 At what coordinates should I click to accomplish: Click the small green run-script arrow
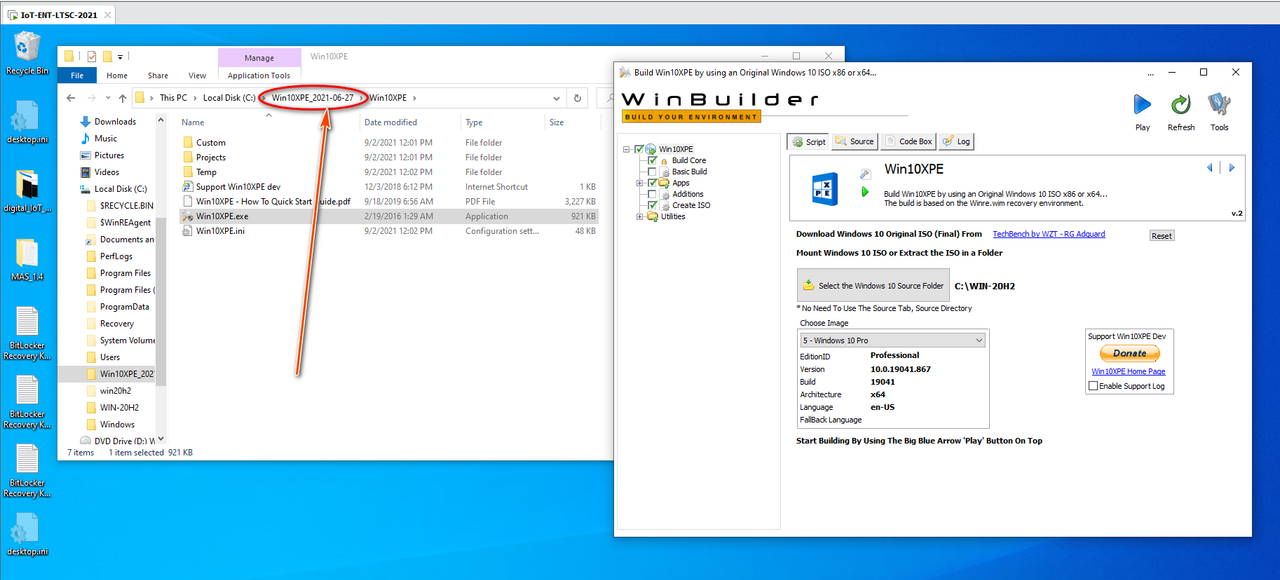[x=866, y=193]
